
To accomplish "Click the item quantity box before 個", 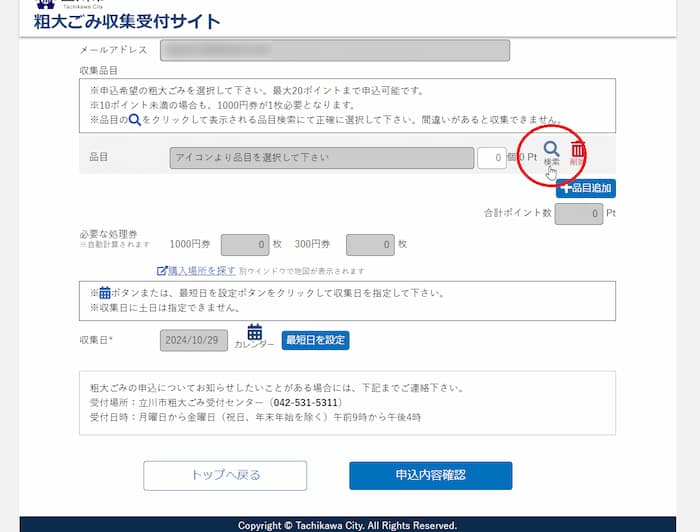I will (490, 158).
